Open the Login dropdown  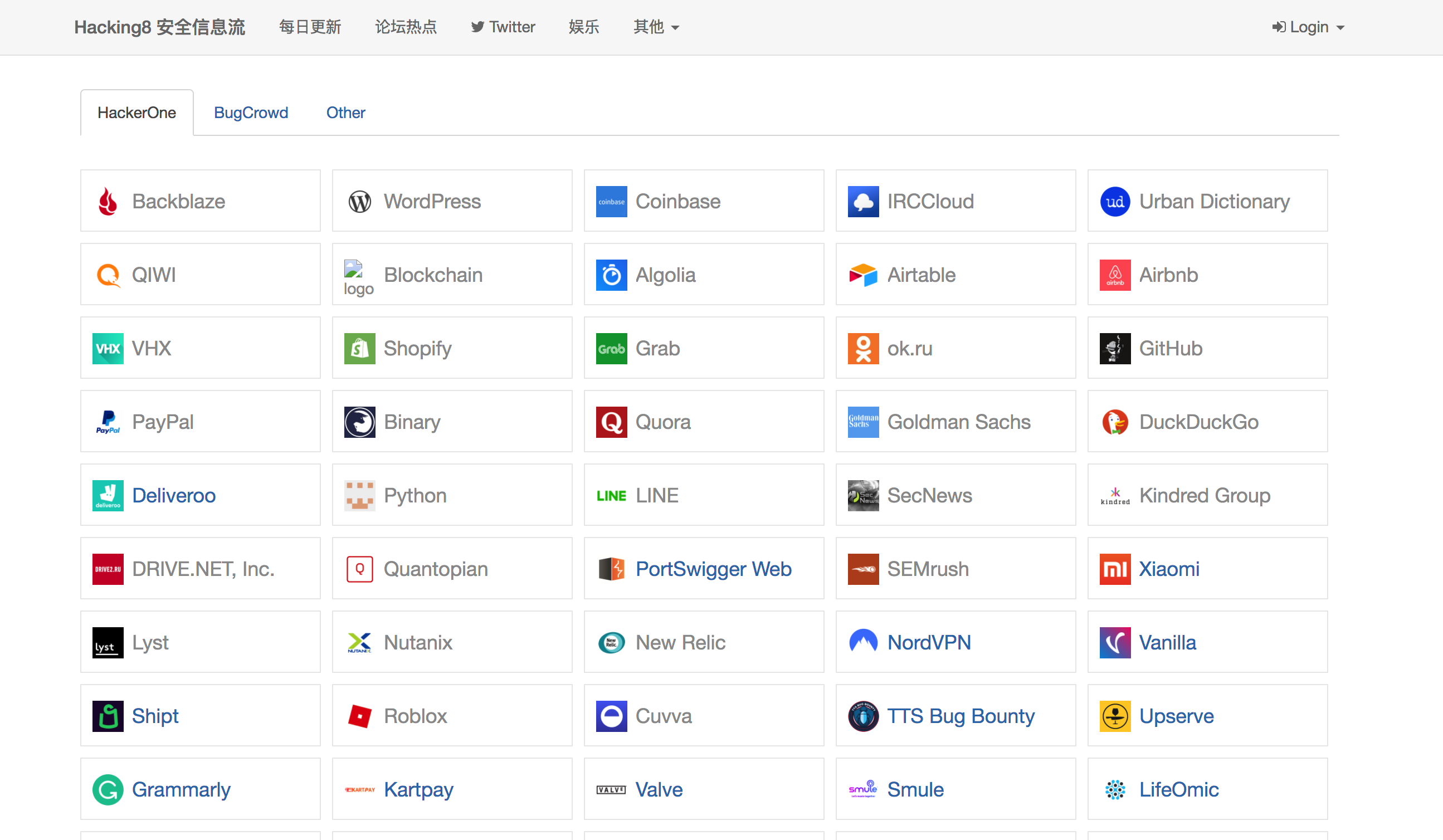[x=1308, y=27]
